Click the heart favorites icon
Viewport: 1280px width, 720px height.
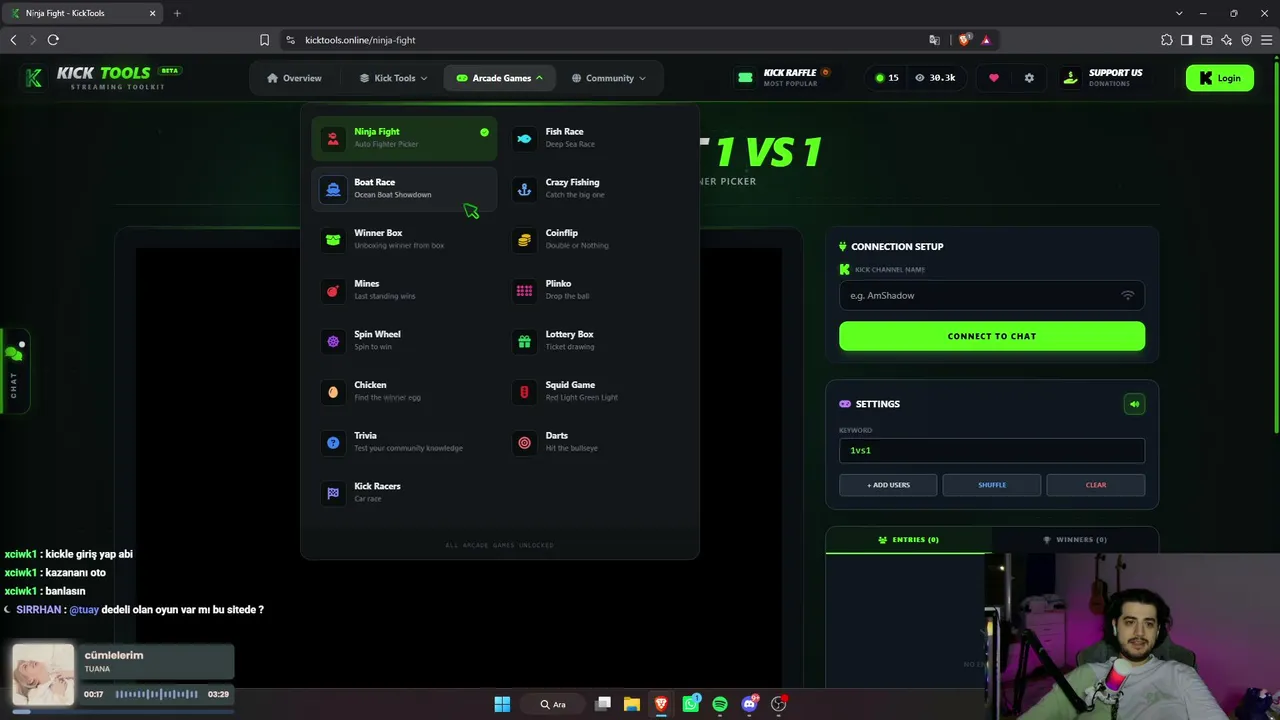click(993, 78)
